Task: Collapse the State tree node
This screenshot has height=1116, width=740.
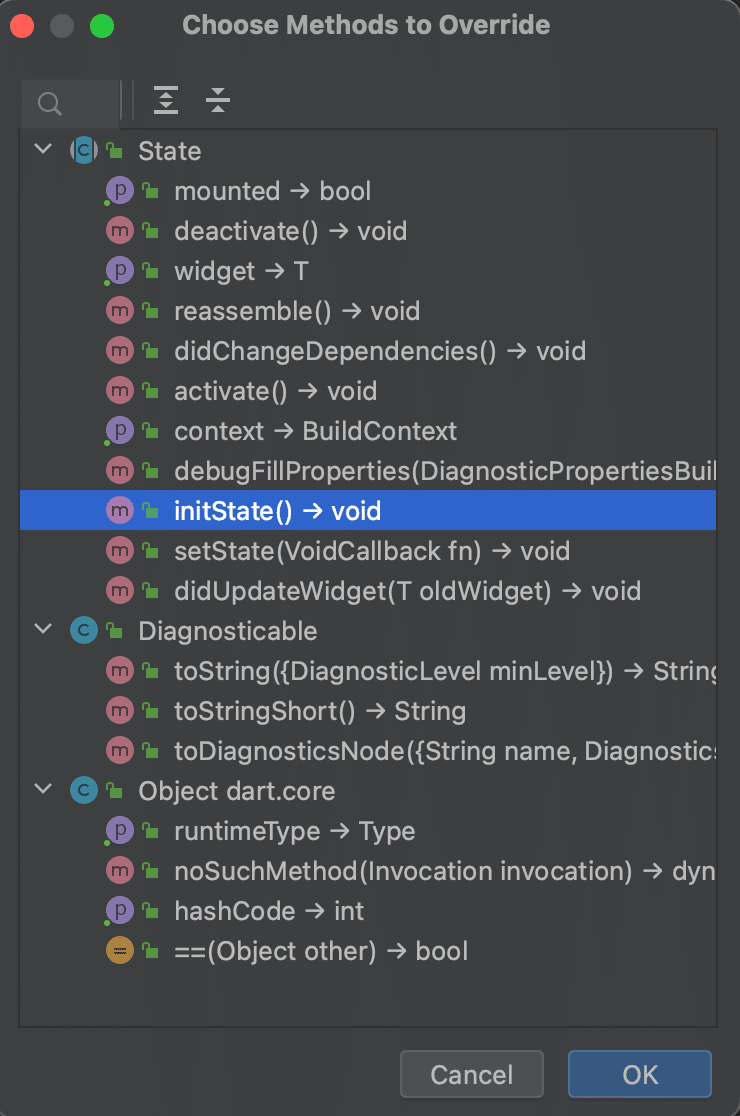Action: pyautogui.click(x=43, y=150)
